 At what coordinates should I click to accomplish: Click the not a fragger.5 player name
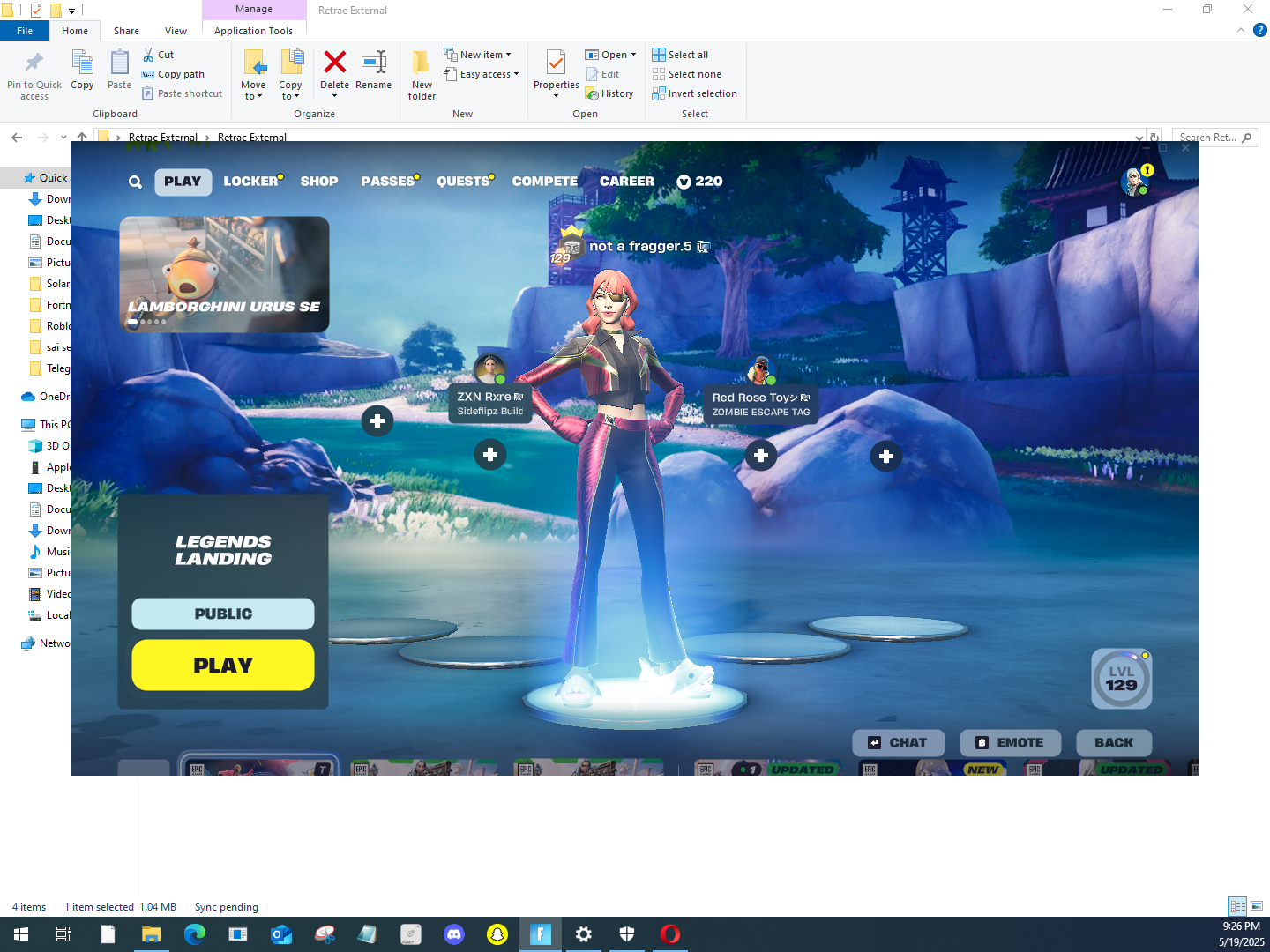coord(640,247)
